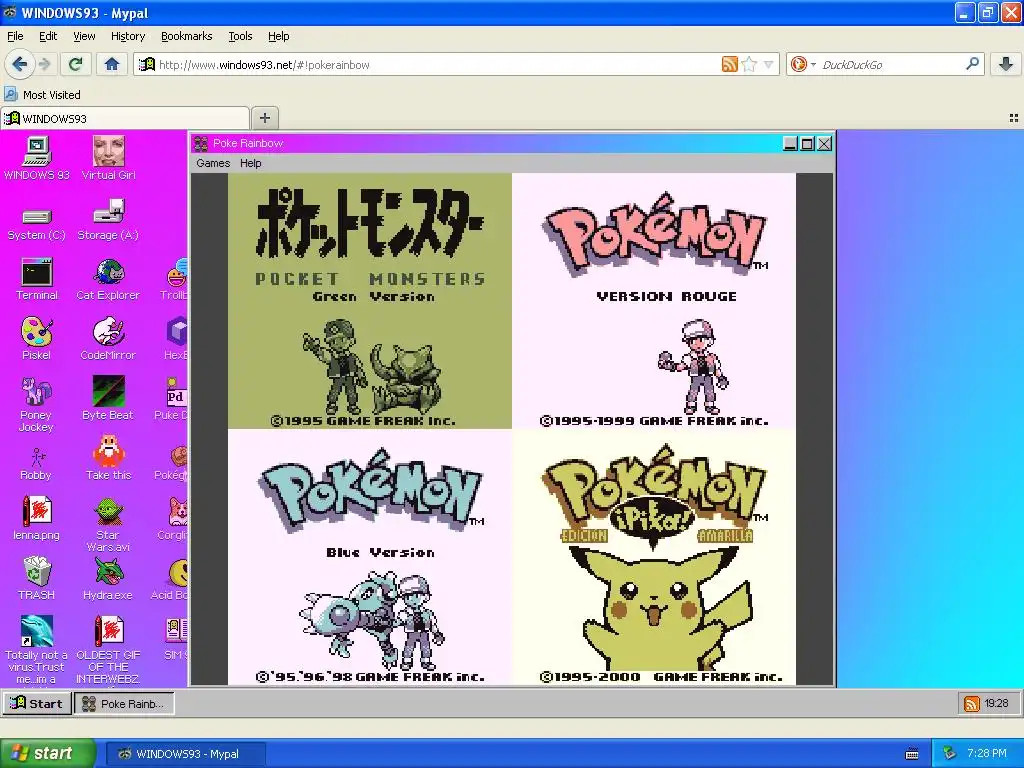The image size is (1024, 768).
Task: Open the Totally not a virus dolphin icon
Action: [37, 650]
